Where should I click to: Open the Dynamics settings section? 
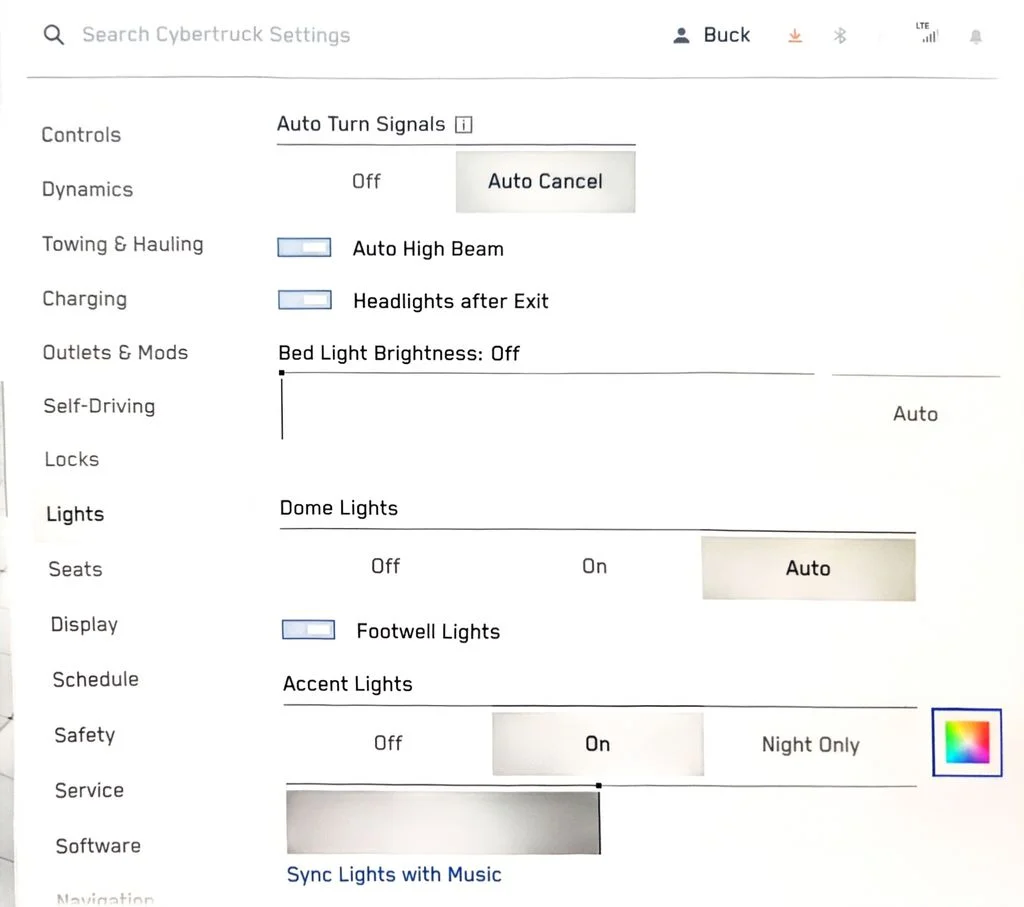88,189
